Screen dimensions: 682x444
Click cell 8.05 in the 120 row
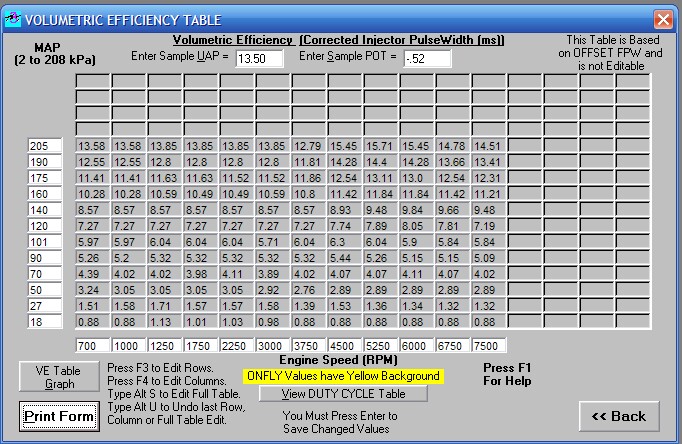[x=417, y=226]
